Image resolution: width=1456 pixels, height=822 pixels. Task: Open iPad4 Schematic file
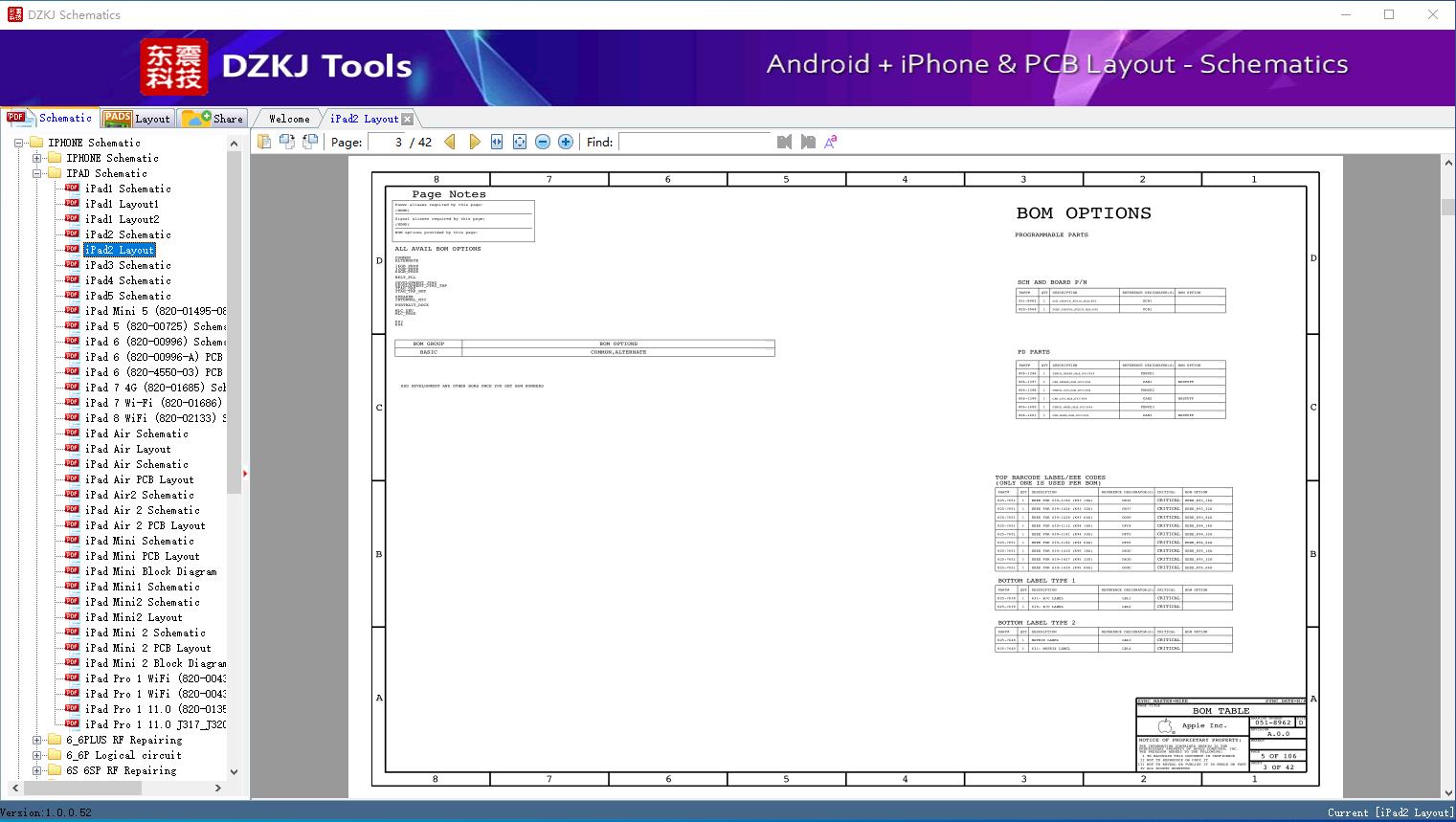pos(127,280)
